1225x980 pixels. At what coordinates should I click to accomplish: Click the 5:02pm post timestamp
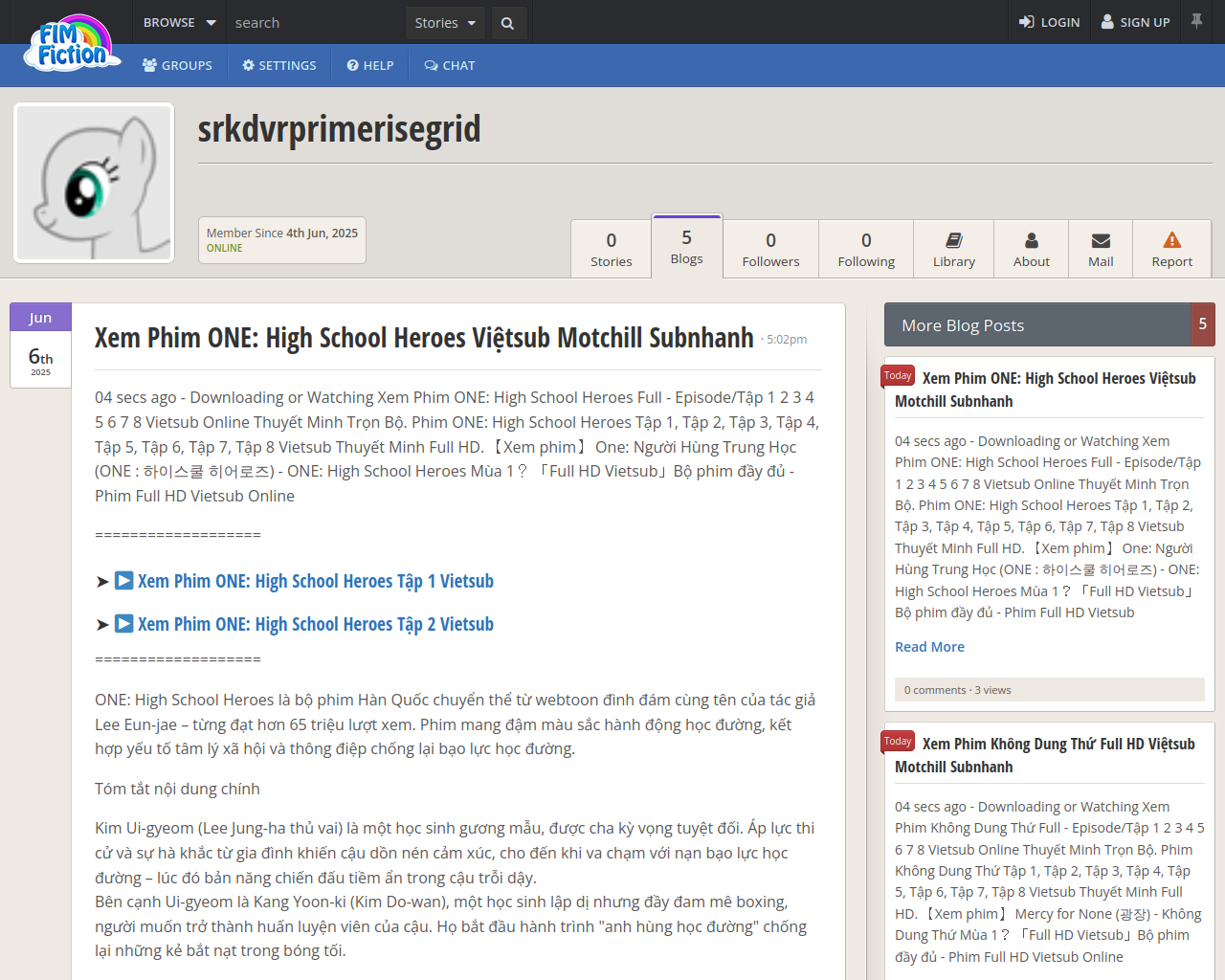[x=787, y=340]
